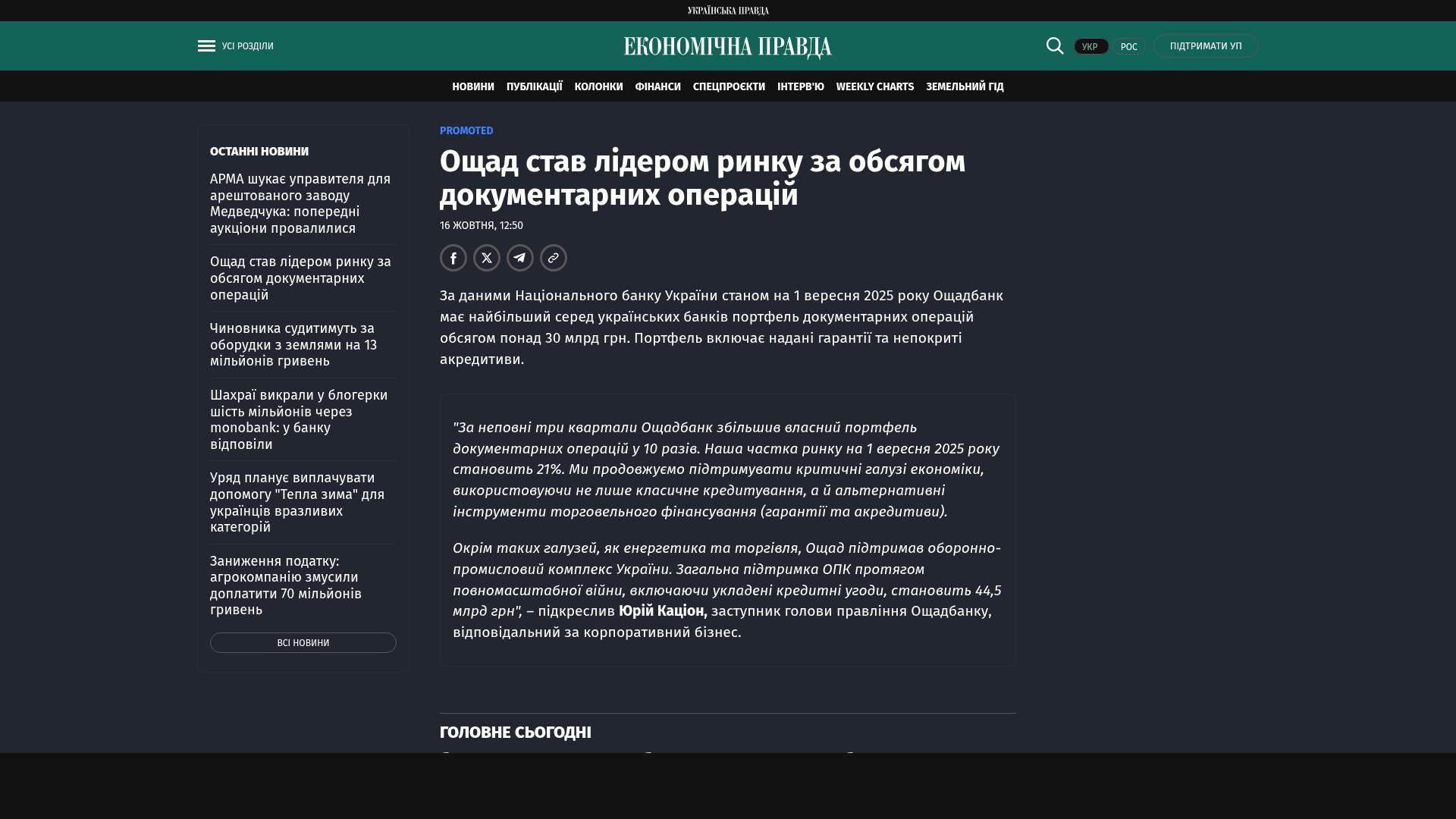
Task: Open Українська правда top logo
Action: (x=728, y=11)
